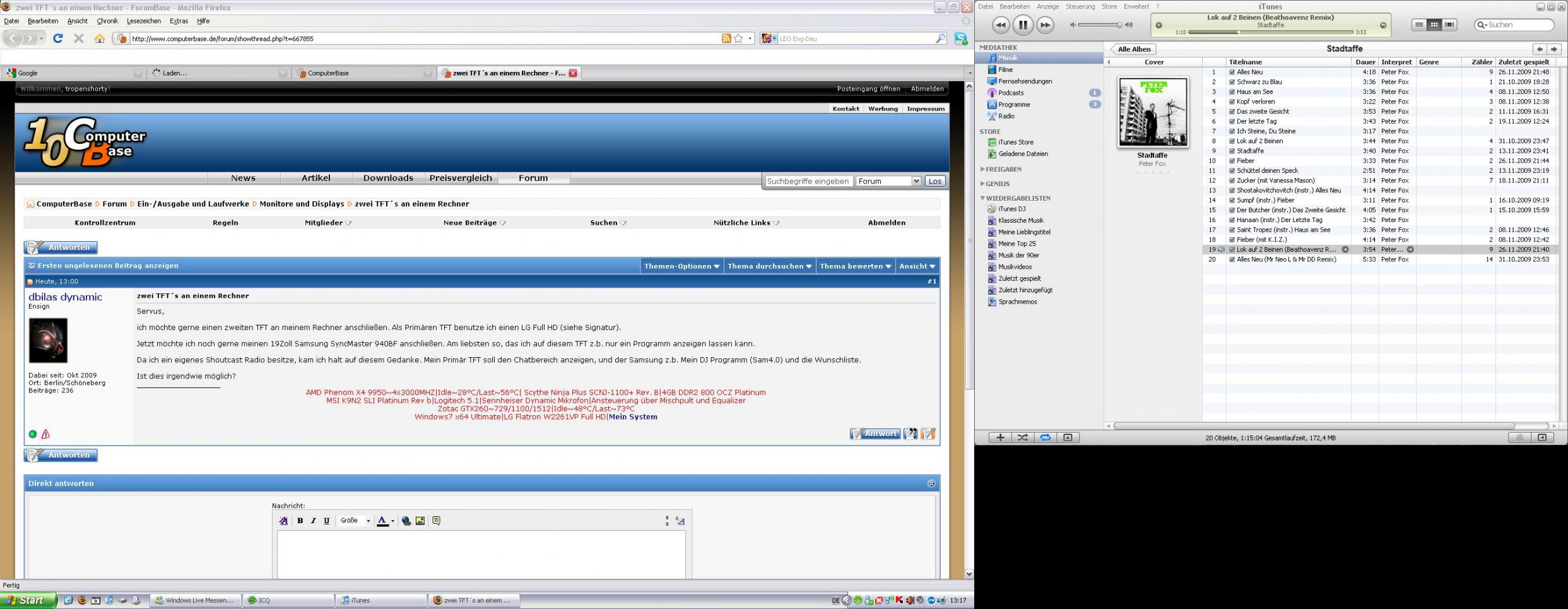The height and width of the screenshot is (609, 1568).
Task: Open the dbilas dynamic user profile
Action: pyautogui.click(x=65, y=297)
